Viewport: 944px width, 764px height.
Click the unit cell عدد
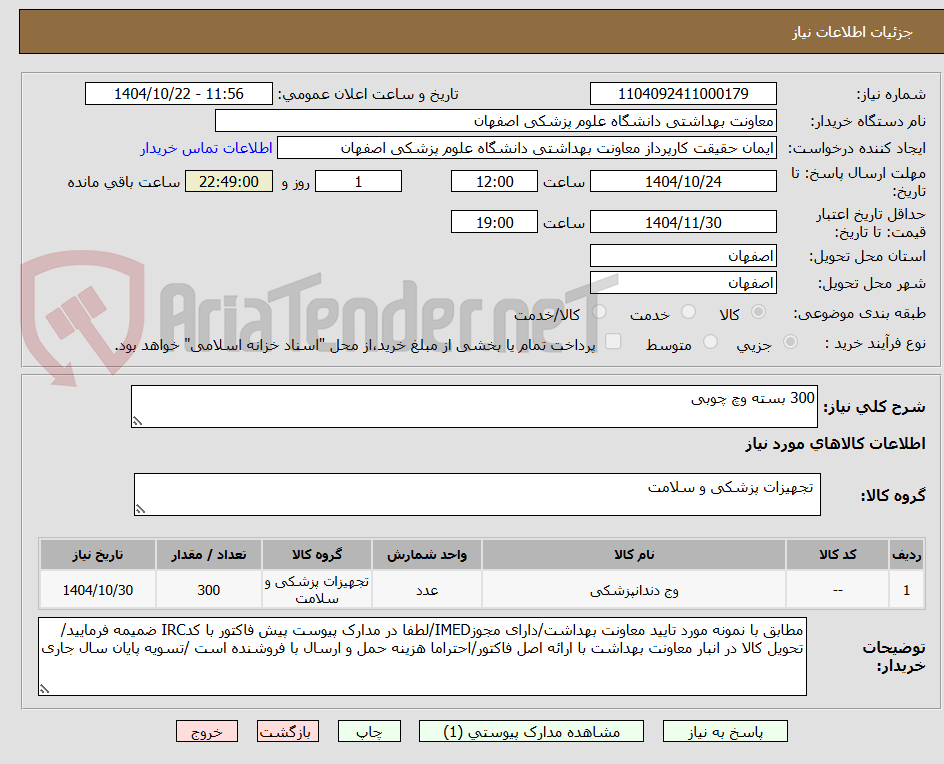point(427,590)
